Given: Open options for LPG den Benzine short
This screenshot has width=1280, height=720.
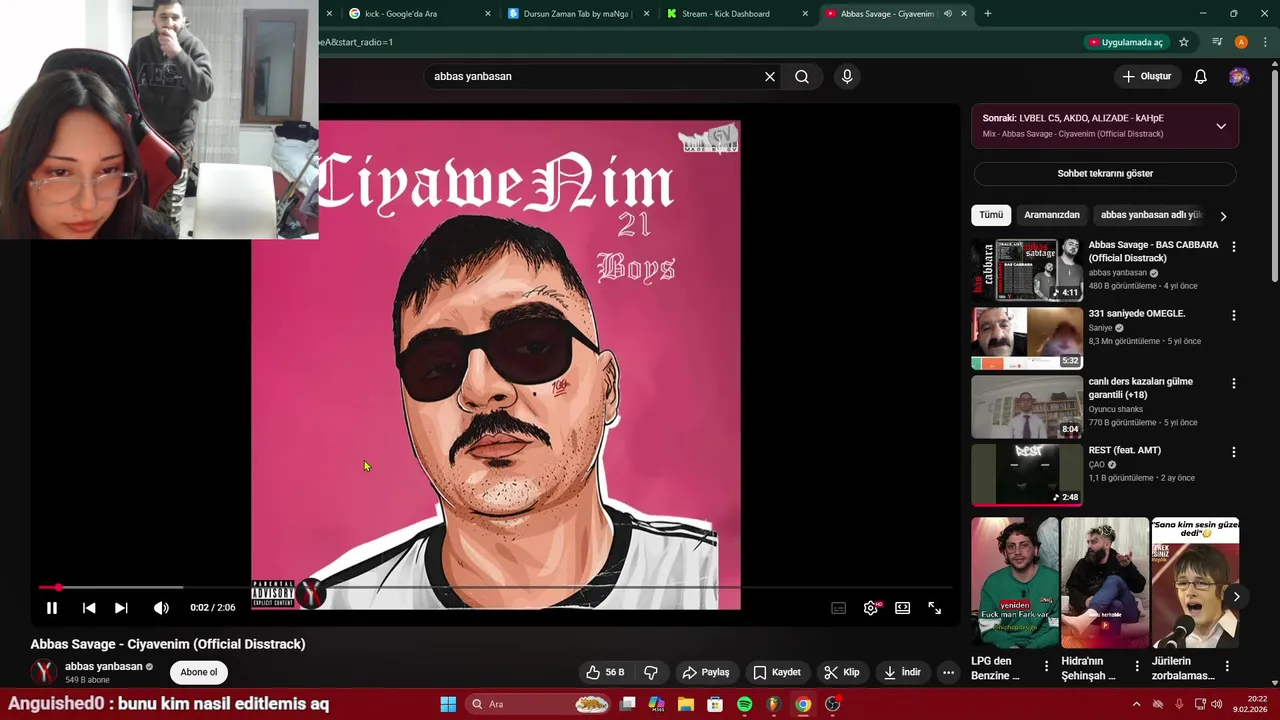Looking at the screenshot, I should point(1047,666).
